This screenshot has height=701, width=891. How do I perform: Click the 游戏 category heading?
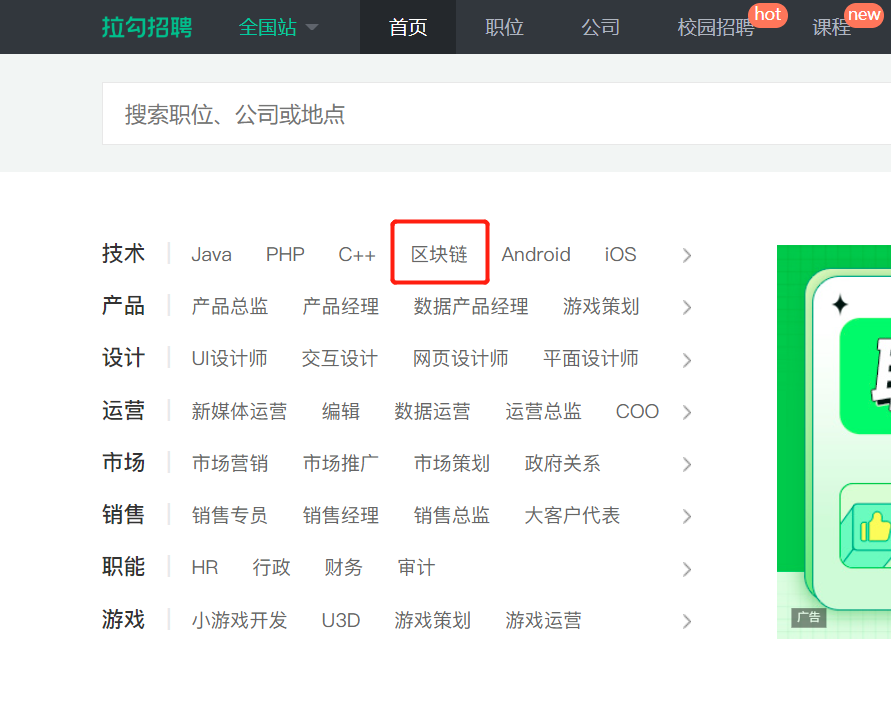(123, 619)
